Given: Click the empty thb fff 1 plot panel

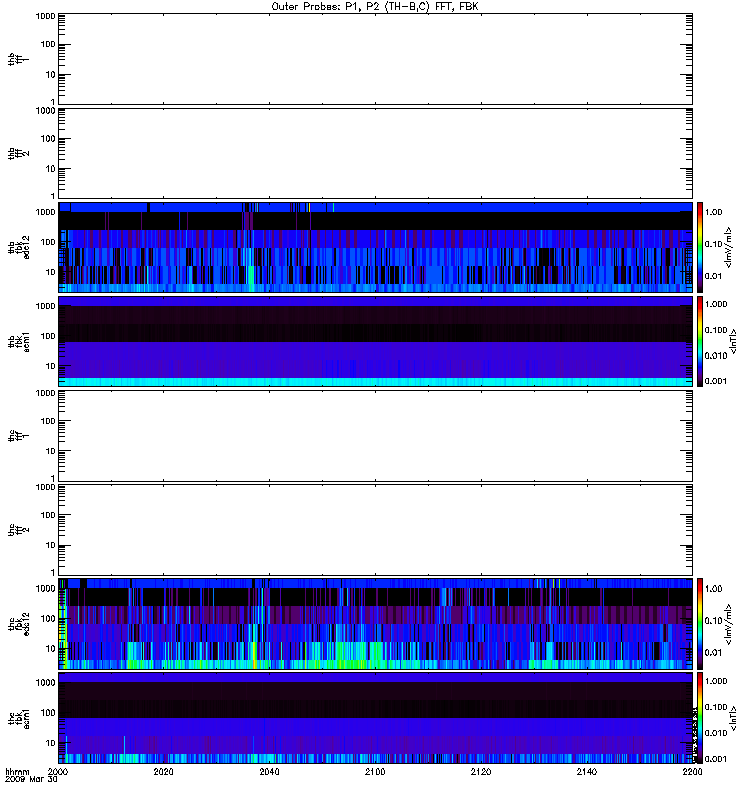Looking at the screenshot, I should [376, 59].
